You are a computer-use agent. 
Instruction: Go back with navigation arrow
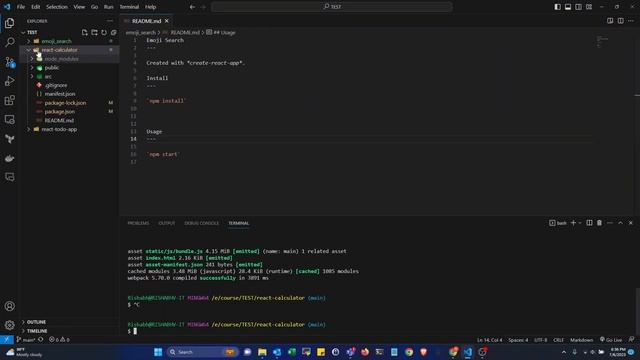(192, 7)
